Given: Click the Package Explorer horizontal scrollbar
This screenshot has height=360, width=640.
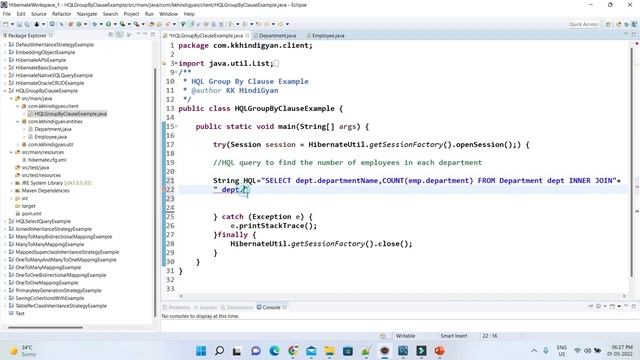Looking at the screenshot, I should (x=45, y=327).
